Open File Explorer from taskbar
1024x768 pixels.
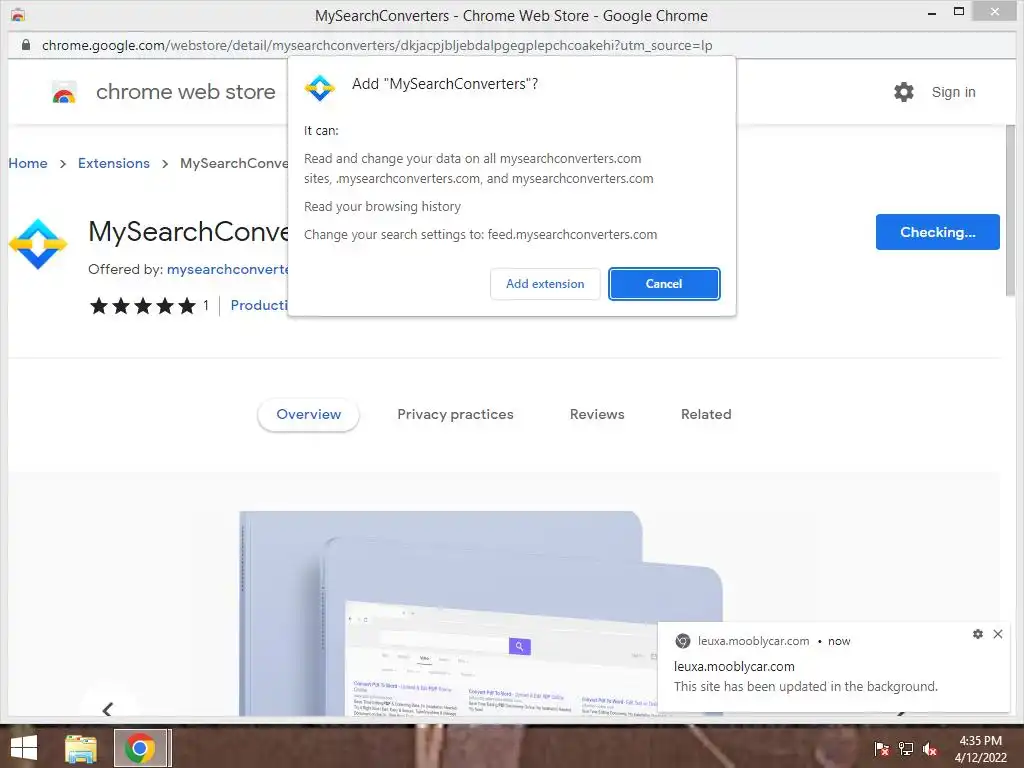pos(81,748)
